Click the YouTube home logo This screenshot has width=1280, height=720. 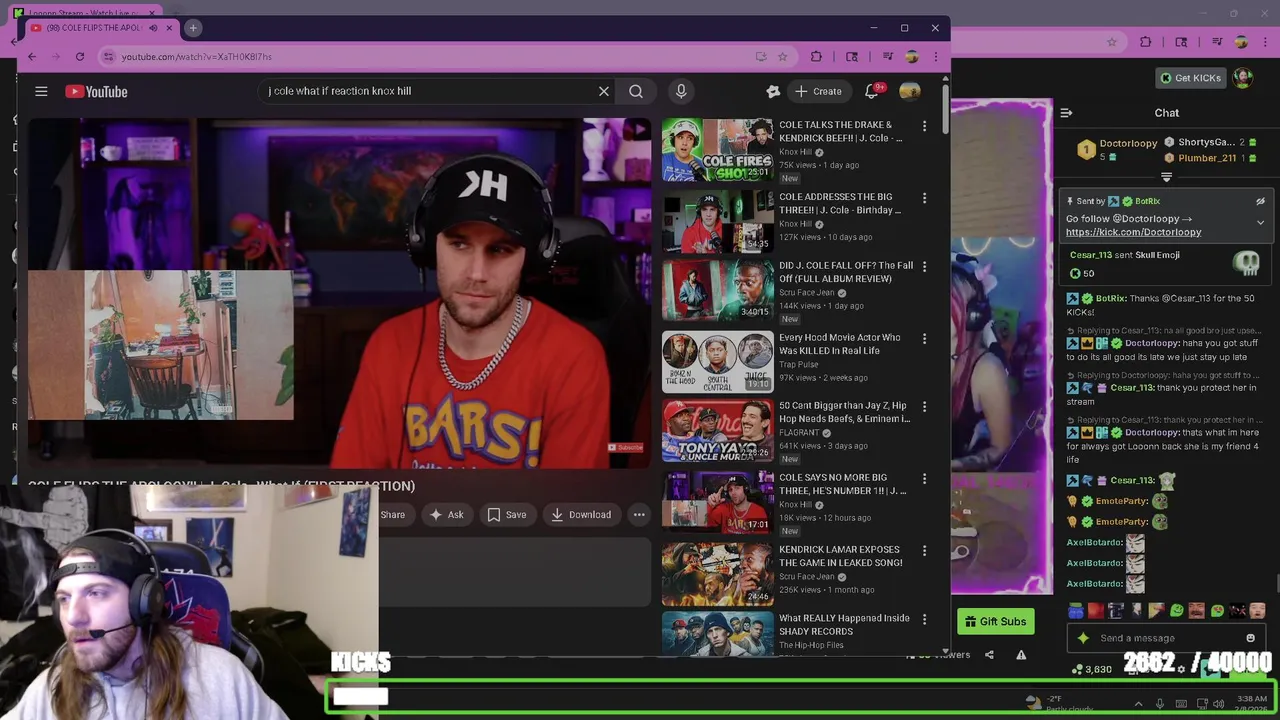coord(96,91)
